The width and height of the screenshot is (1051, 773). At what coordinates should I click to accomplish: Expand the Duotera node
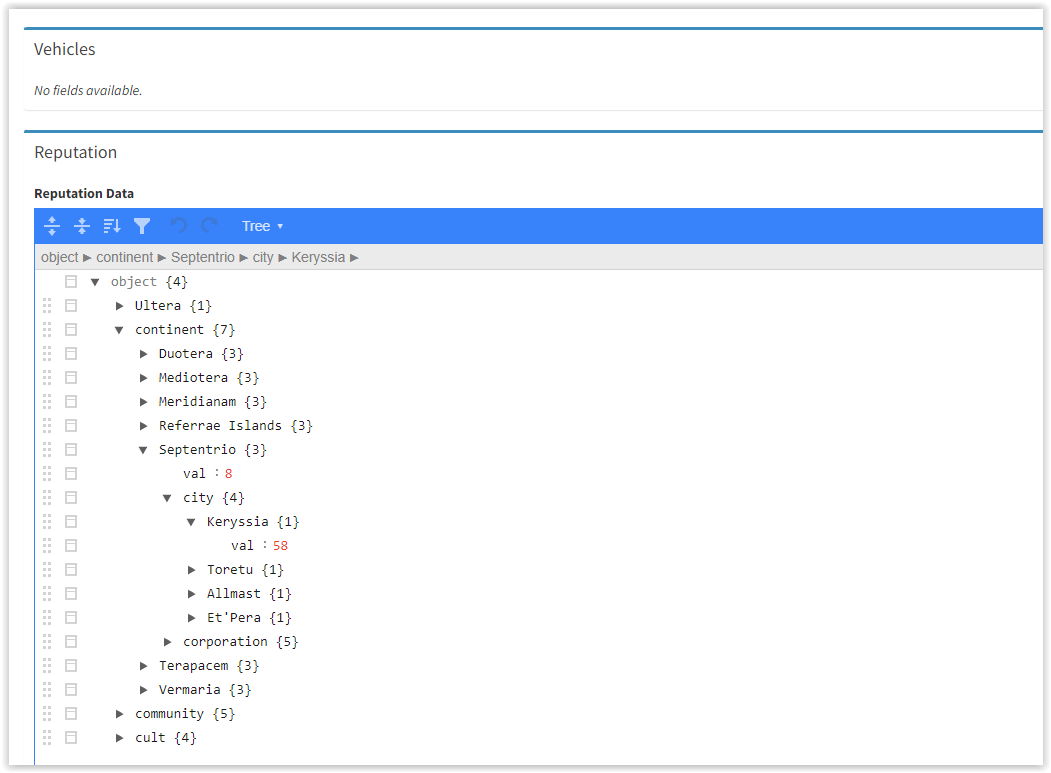(143, 354)
